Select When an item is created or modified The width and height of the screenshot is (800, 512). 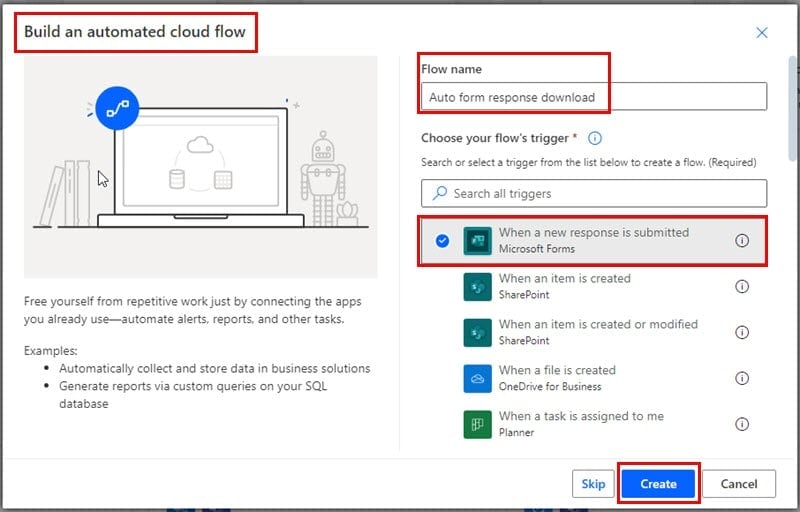coord(593,332)
